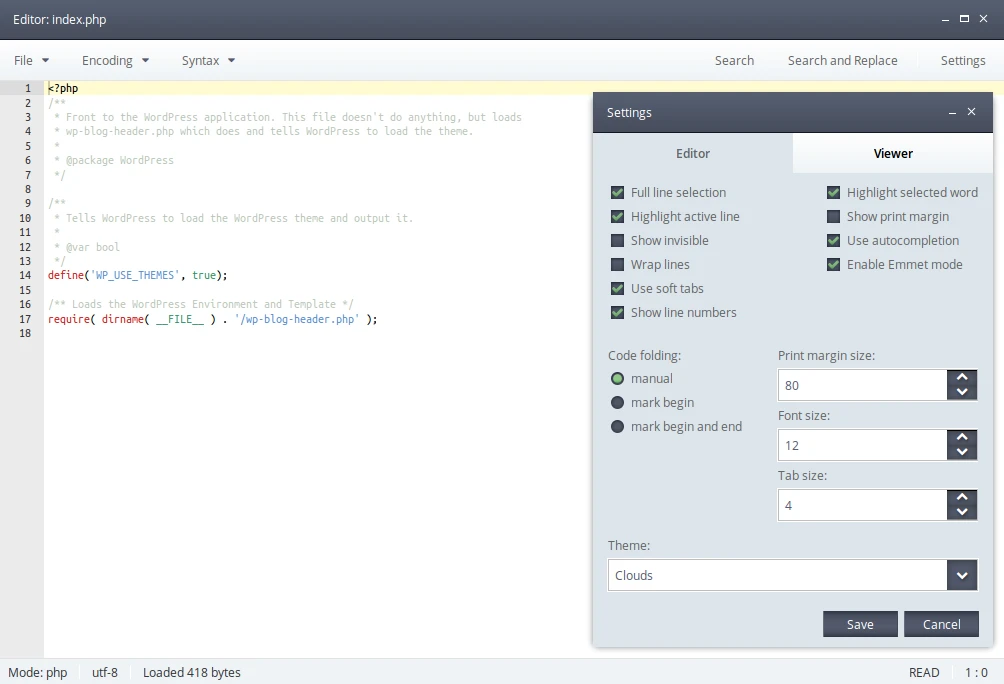1004x684 pixels.
Task: Click the Tab size input field
Action: click(x=862, y=505)
